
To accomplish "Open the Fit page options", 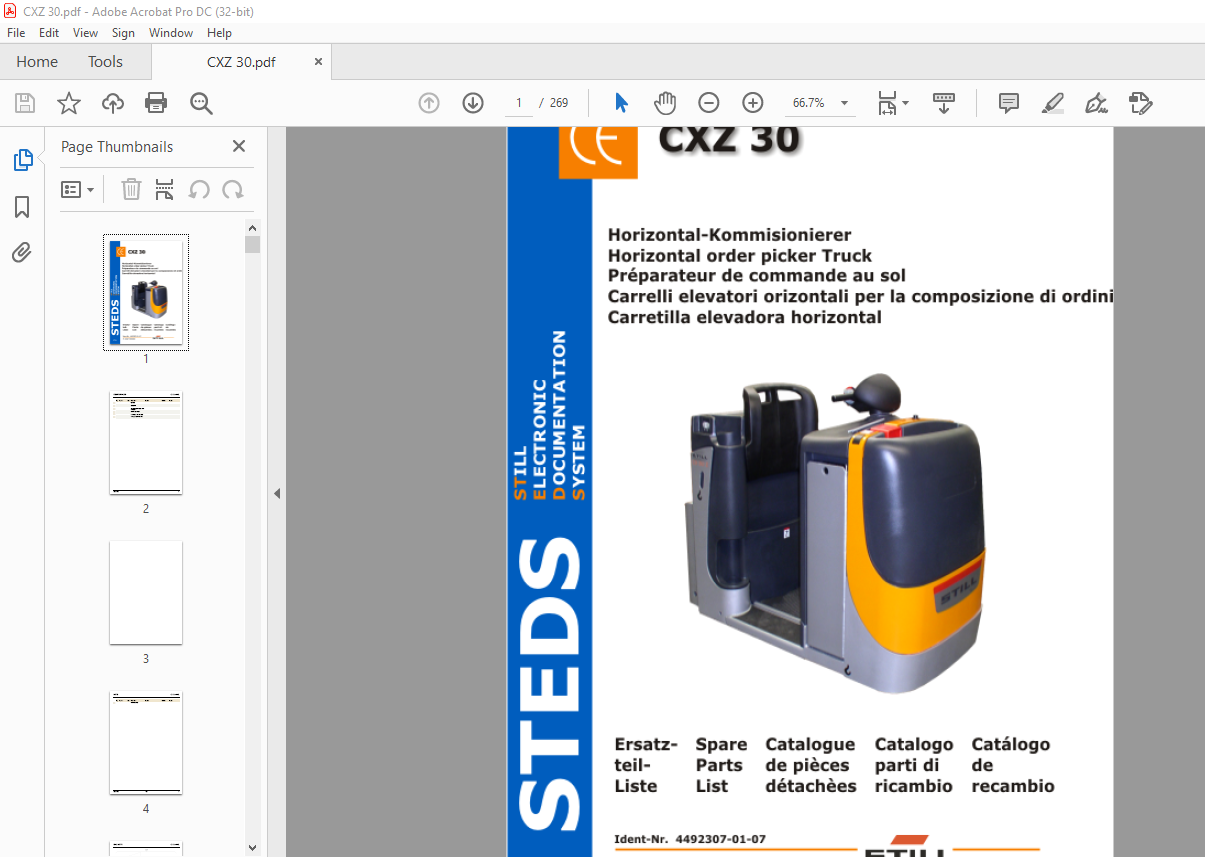I will [893, 103].
